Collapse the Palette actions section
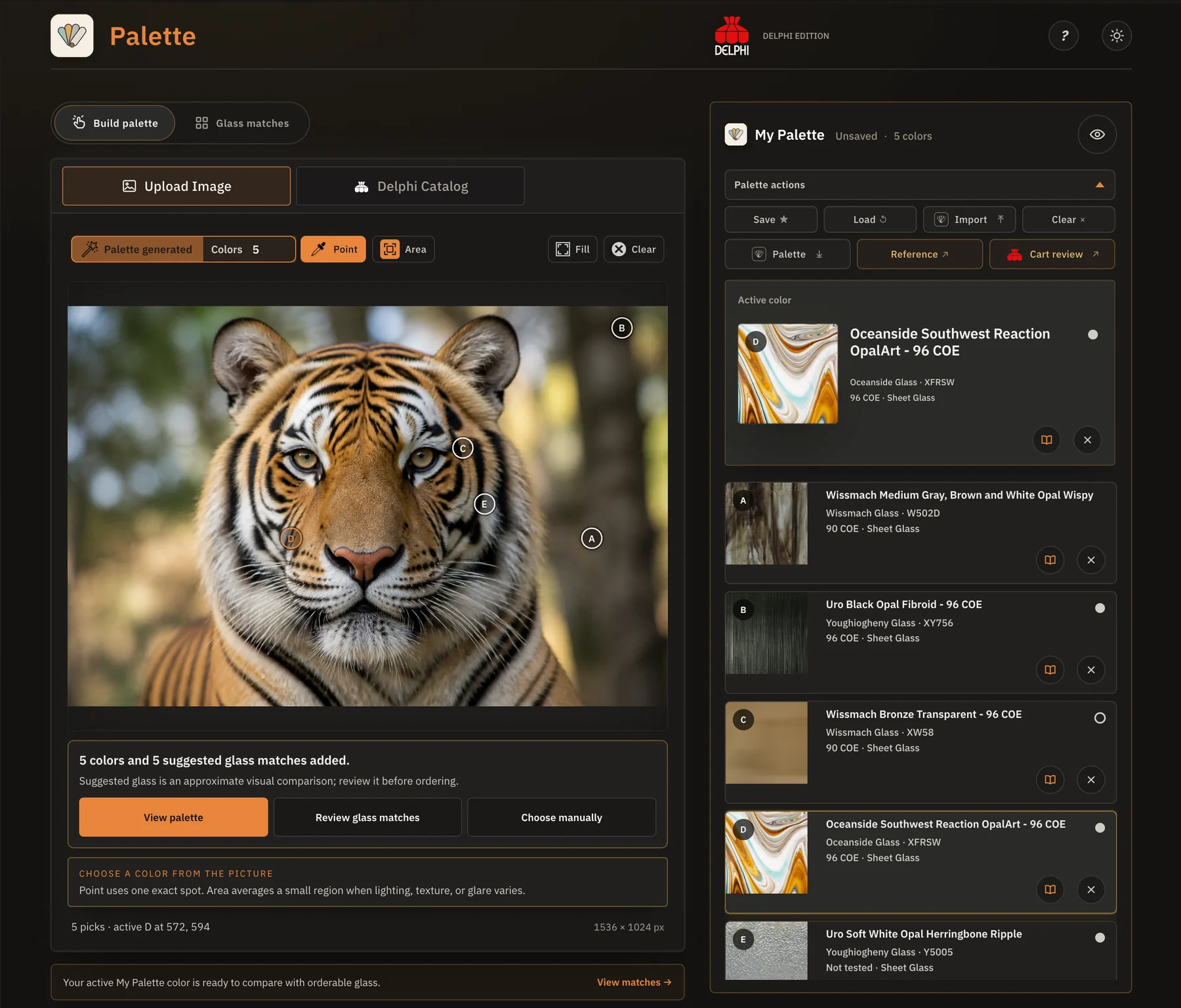 [919, 185]
